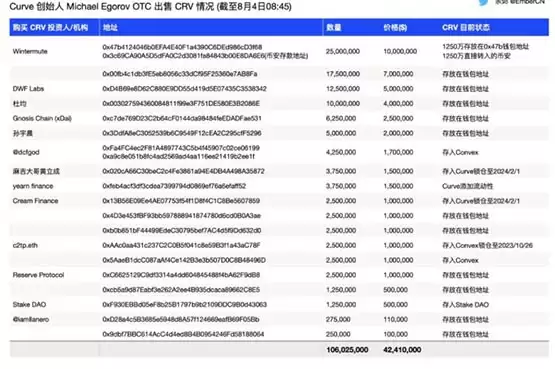Click the Stake DAO address starting '0xF930EBB'
The image size is (555, 369).
click(185, 305)
